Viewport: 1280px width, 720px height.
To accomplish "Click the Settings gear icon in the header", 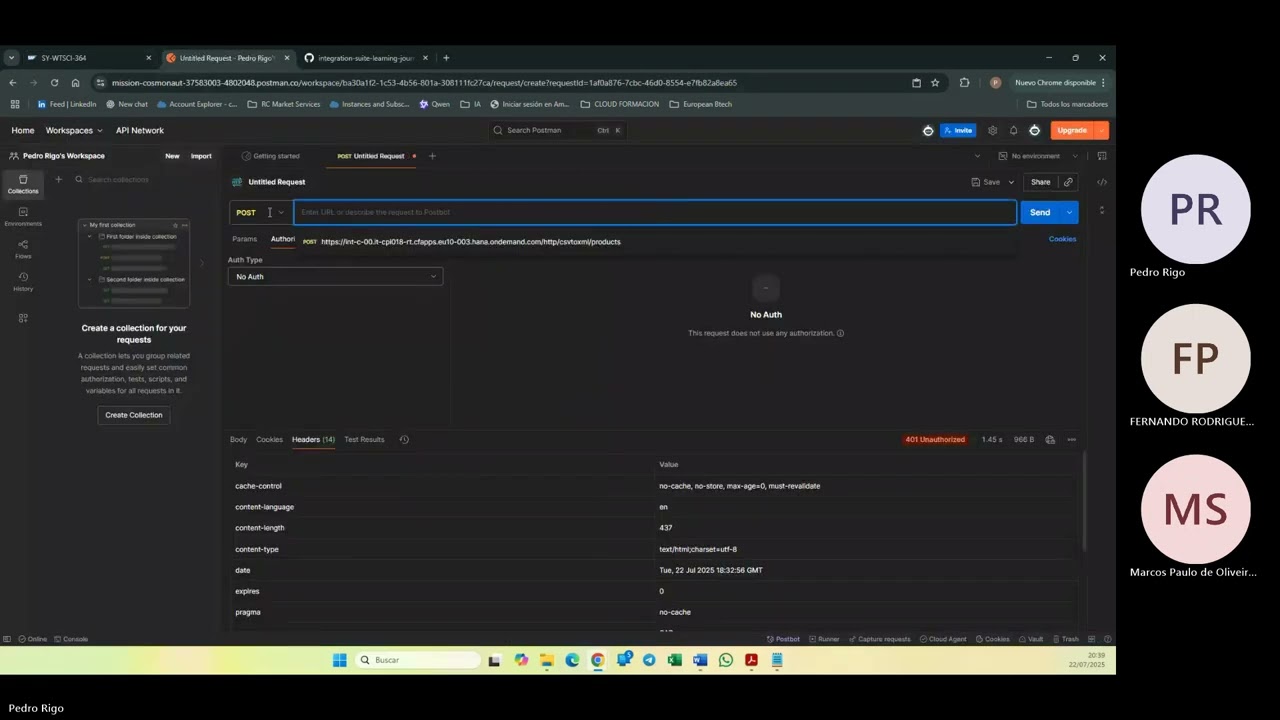I will [992, 130].
